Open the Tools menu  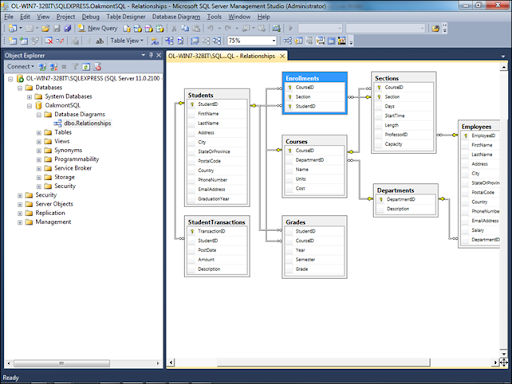click(214, 17)
